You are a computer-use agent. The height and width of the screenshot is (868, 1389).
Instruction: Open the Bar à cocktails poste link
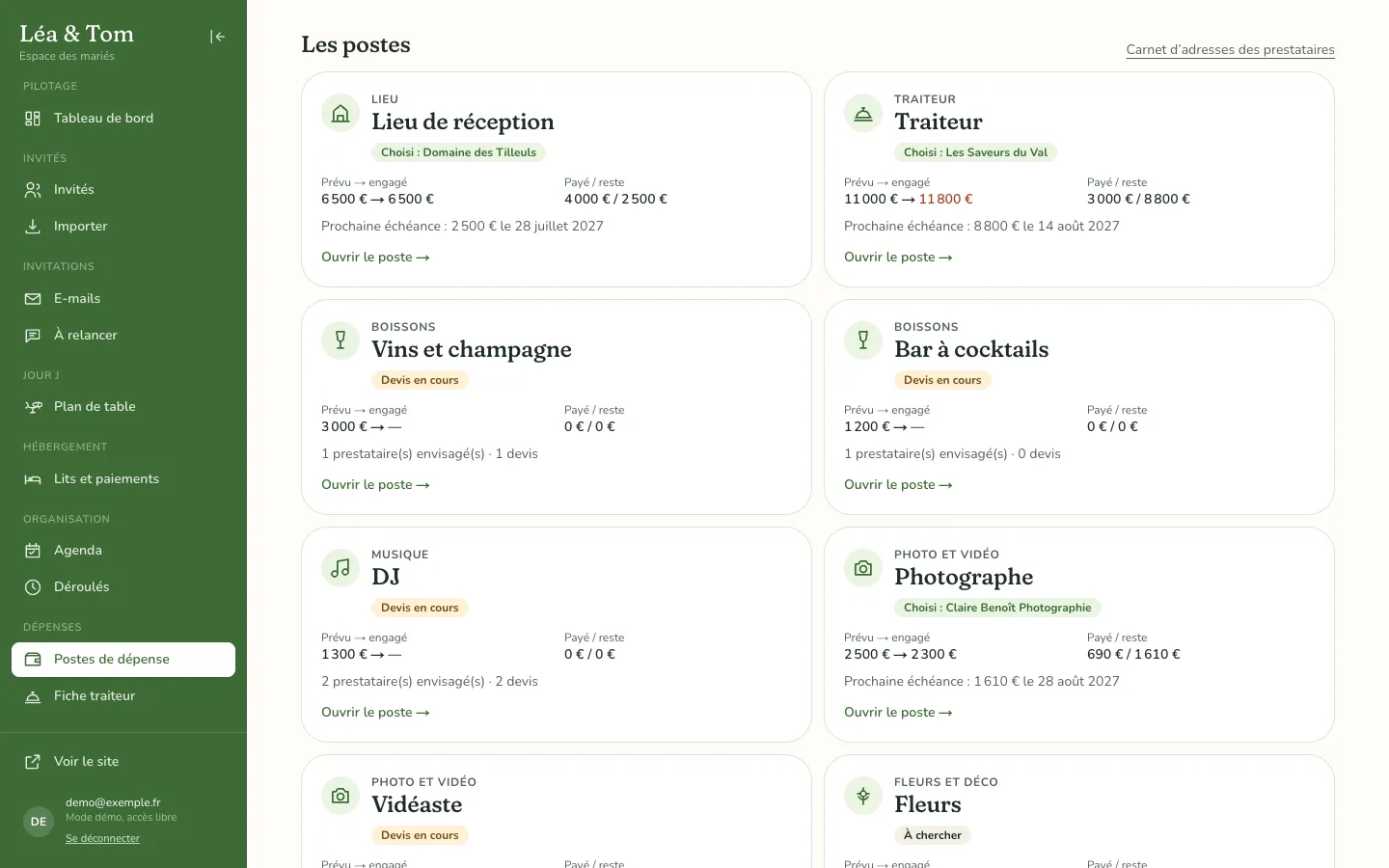point(898,485)
